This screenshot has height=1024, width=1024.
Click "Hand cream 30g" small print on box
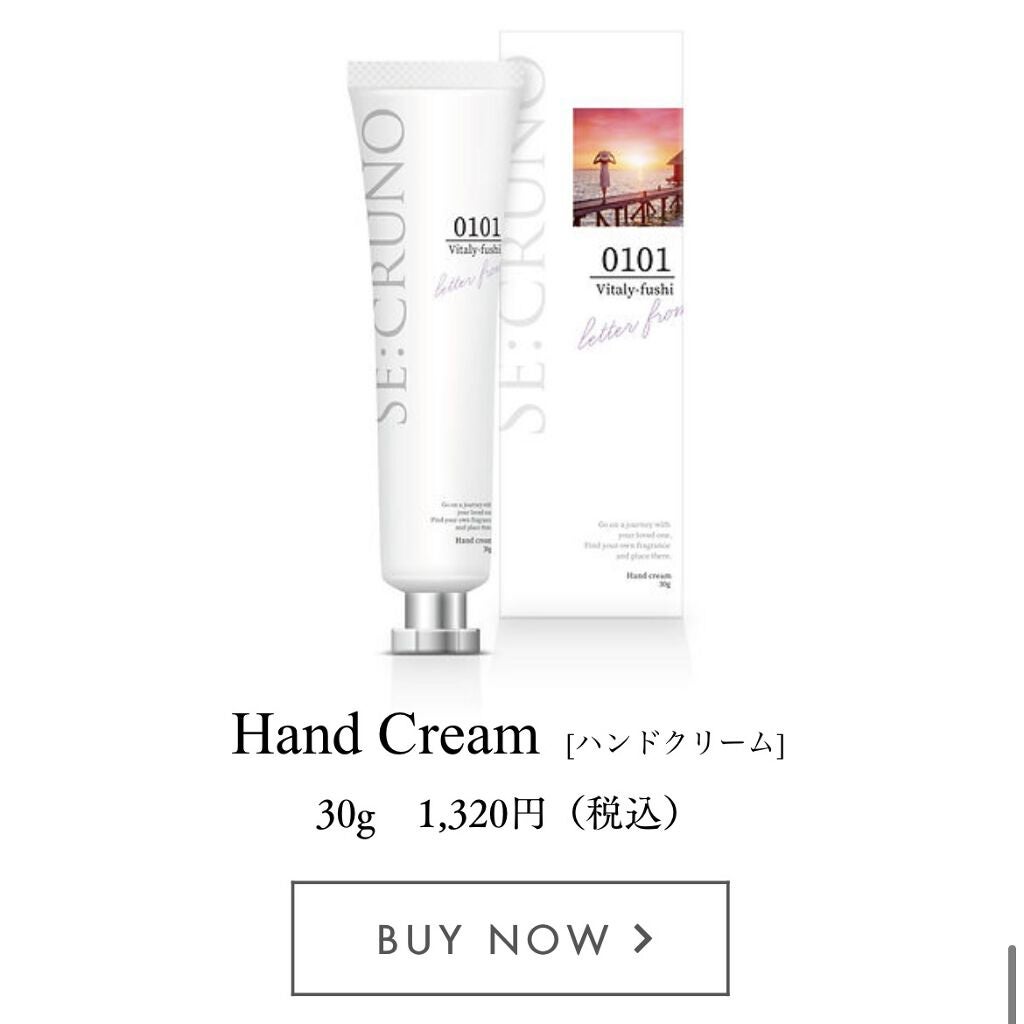point(648,579)
